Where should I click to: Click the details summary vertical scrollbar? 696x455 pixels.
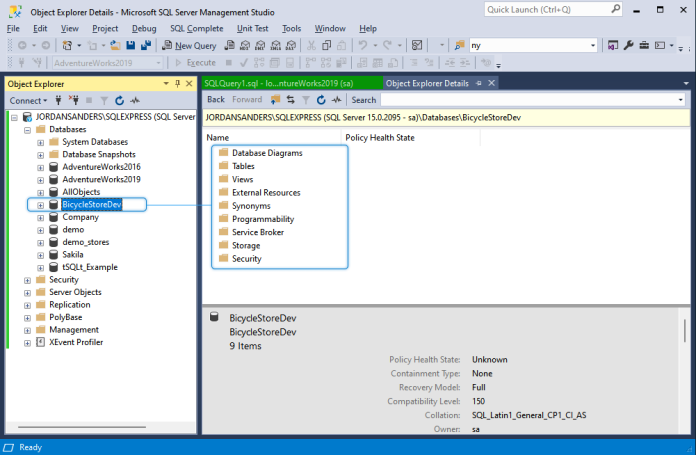pos(684,331)
